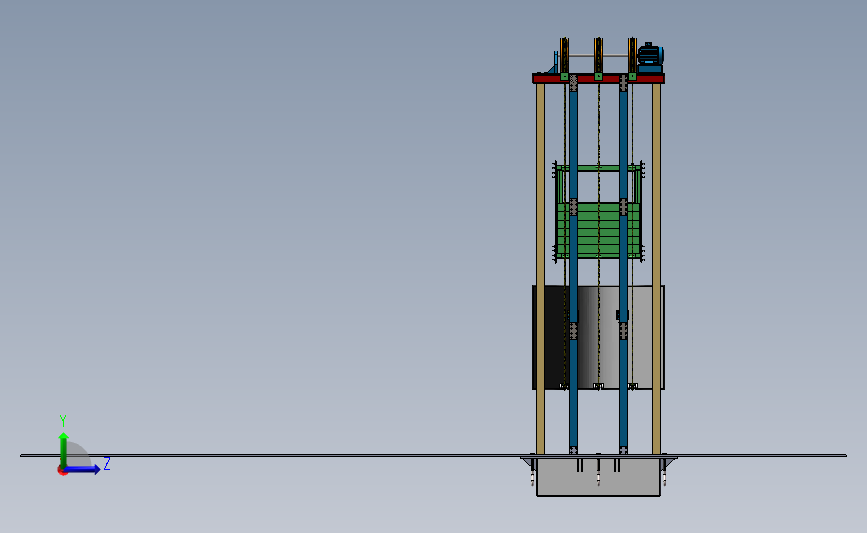Image resolution: width=867 pixels, height=533 pixels.
Task: Click the Z label of the triad
Action: point(107,463)
